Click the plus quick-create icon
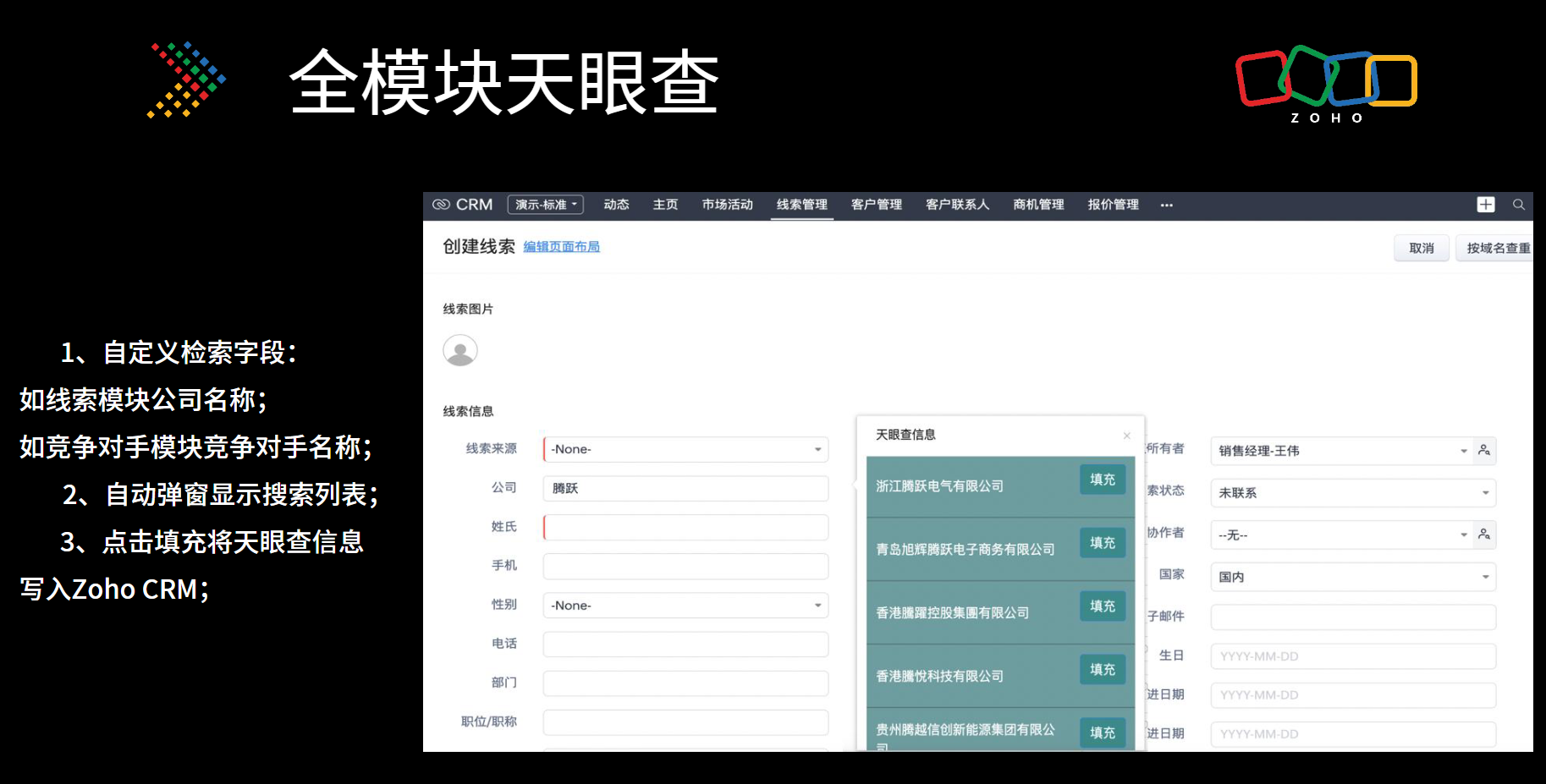Screen dimensions: 1546x784 [1485, 205]
